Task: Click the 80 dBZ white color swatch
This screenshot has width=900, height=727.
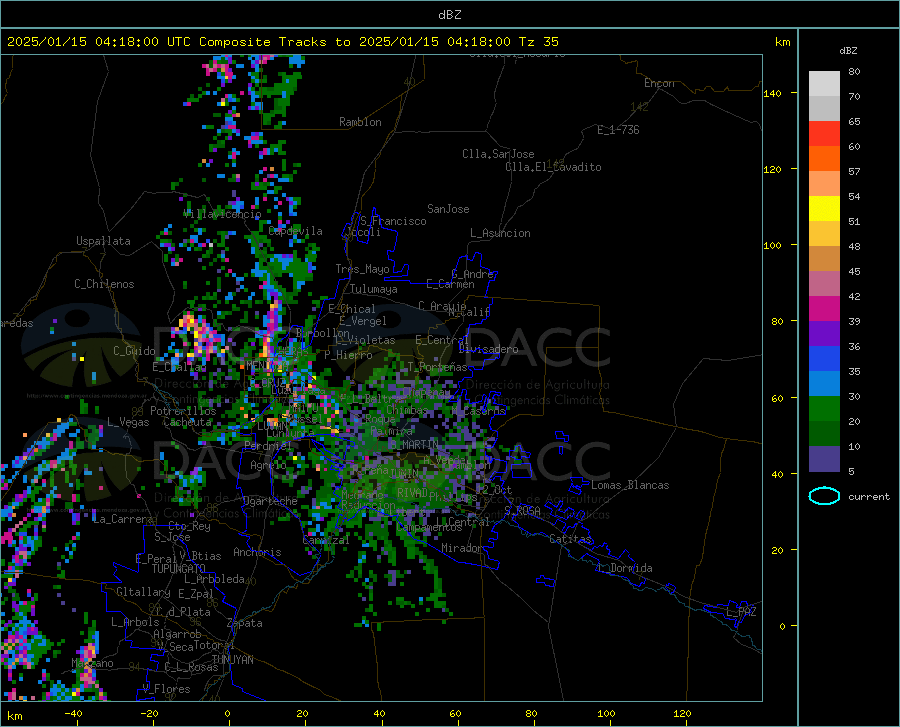Action: (824, 83)
